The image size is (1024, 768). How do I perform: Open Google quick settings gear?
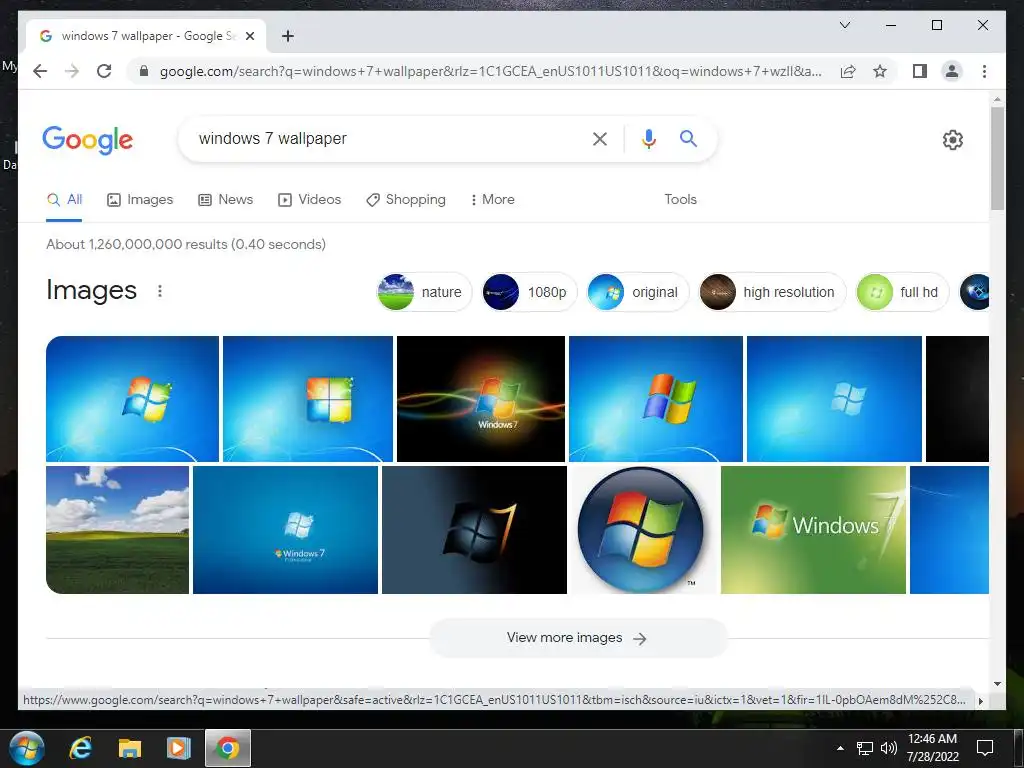[952, 140]
